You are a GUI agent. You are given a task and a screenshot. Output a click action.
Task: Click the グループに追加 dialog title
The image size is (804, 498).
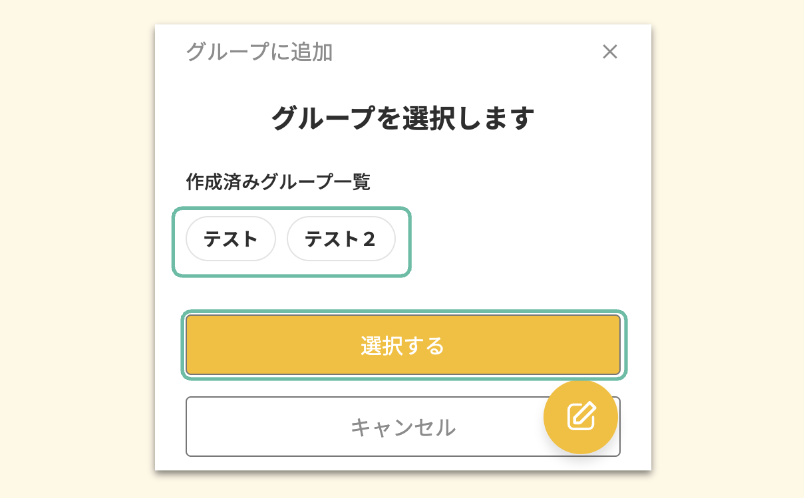tap(259, 52)
